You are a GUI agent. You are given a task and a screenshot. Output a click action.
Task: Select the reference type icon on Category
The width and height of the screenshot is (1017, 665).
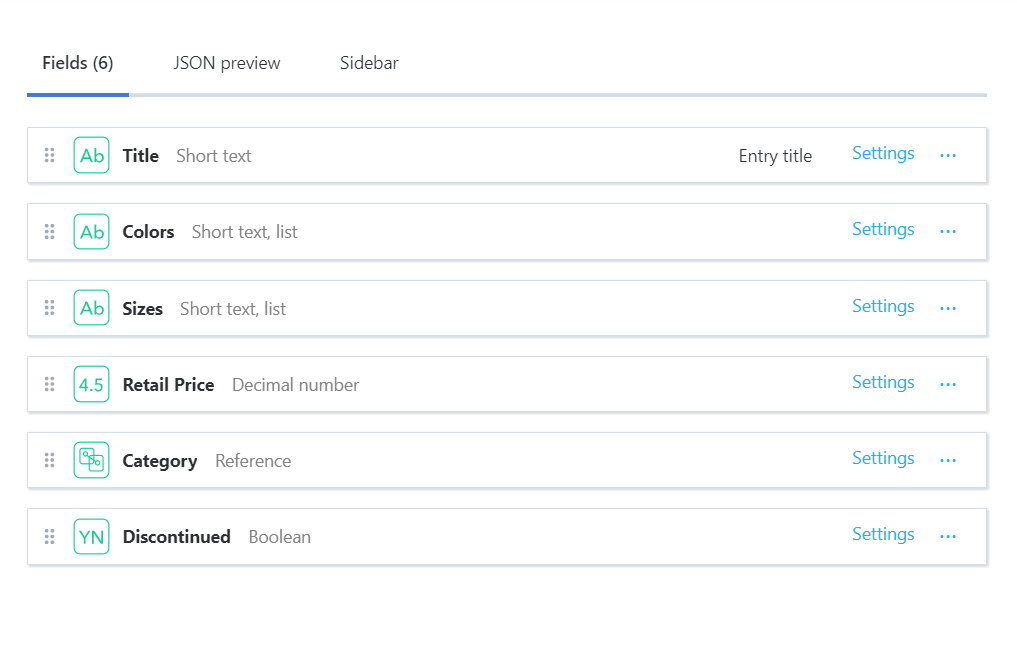(x=91, y=460)
